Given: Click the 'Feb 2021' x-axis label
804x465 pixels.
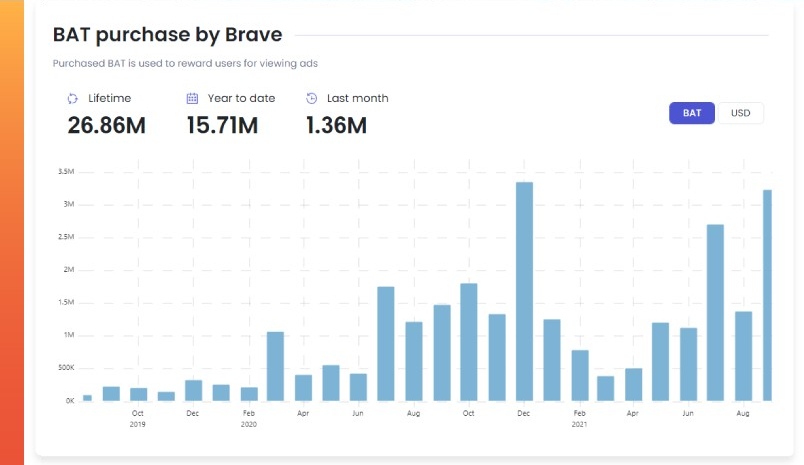Looking at the screenshot, I should click(x=579, y=418).
